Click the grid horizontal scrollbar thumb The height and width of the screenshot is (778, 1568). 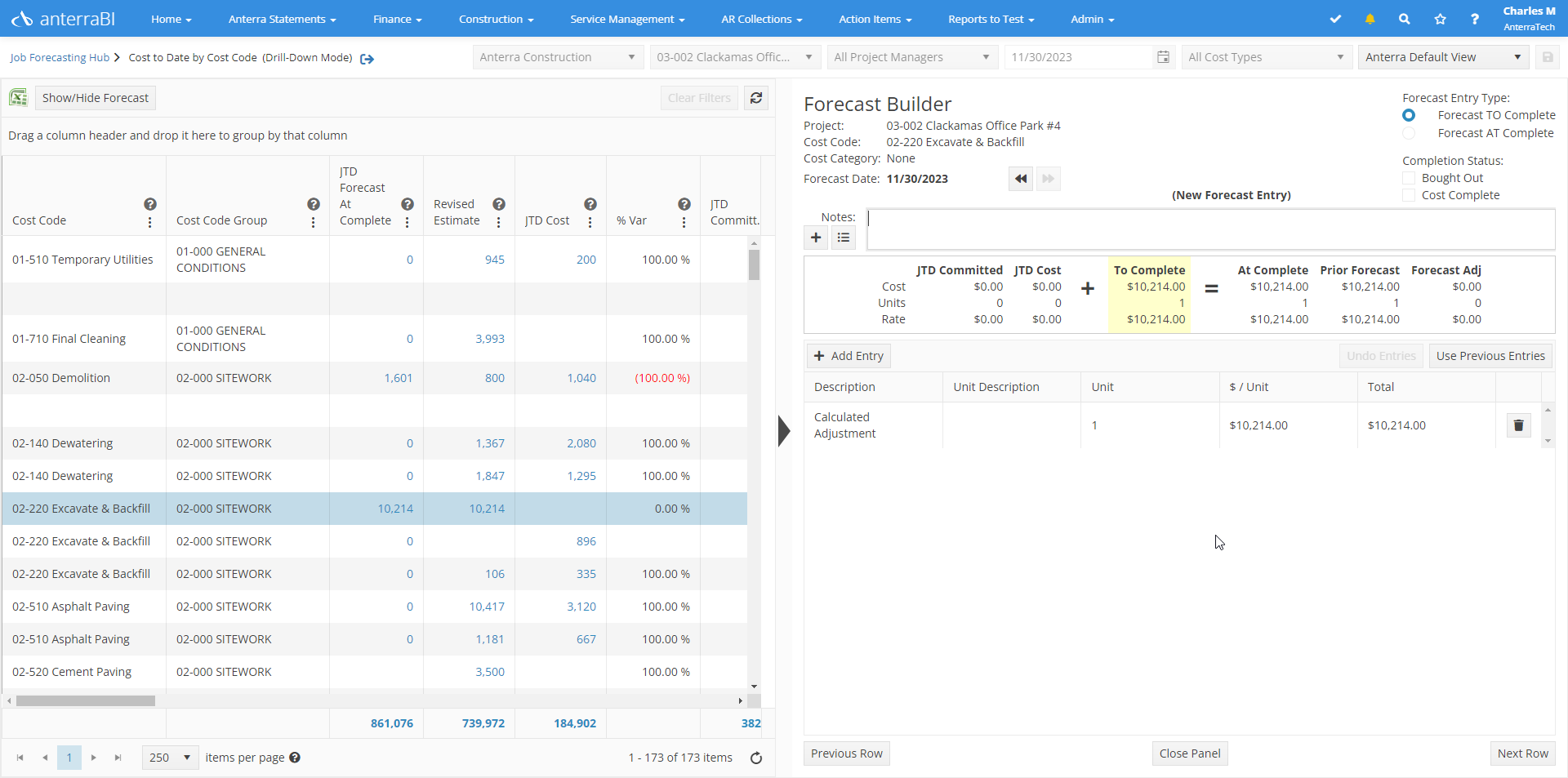pos(86,700)
